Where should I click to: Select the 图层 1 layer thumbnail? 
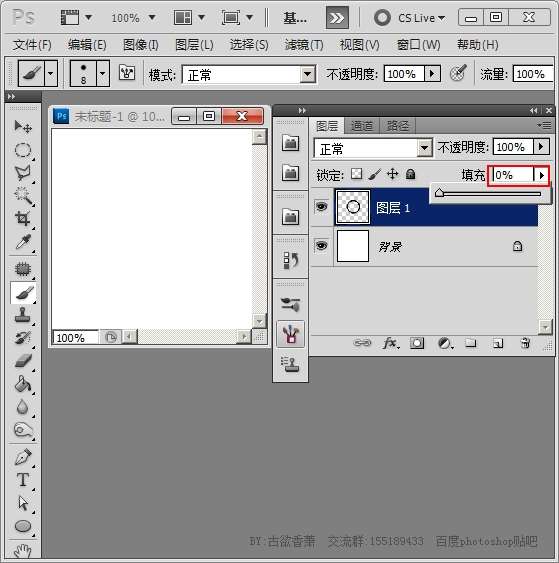click(353, 207)
